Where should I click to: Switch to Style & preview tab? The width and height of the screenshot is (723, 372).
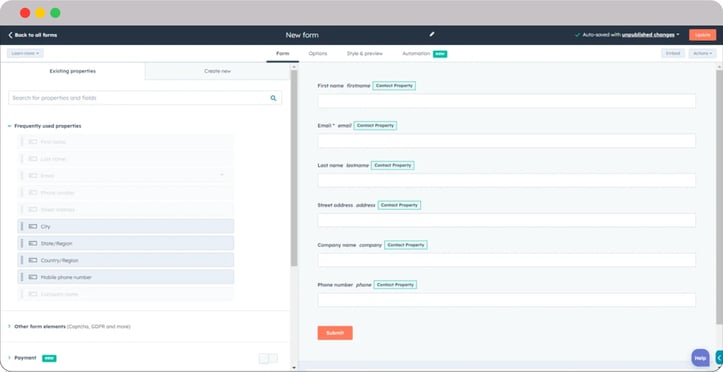coord(365,53)
